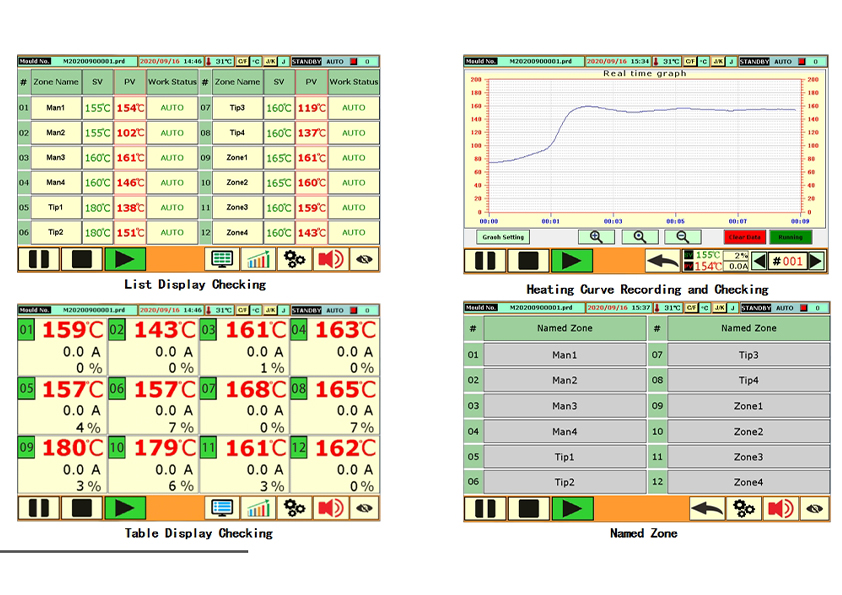Click back arrow in Heating Curve panel
Screen dimensions: 842x595
pos(662,261)
